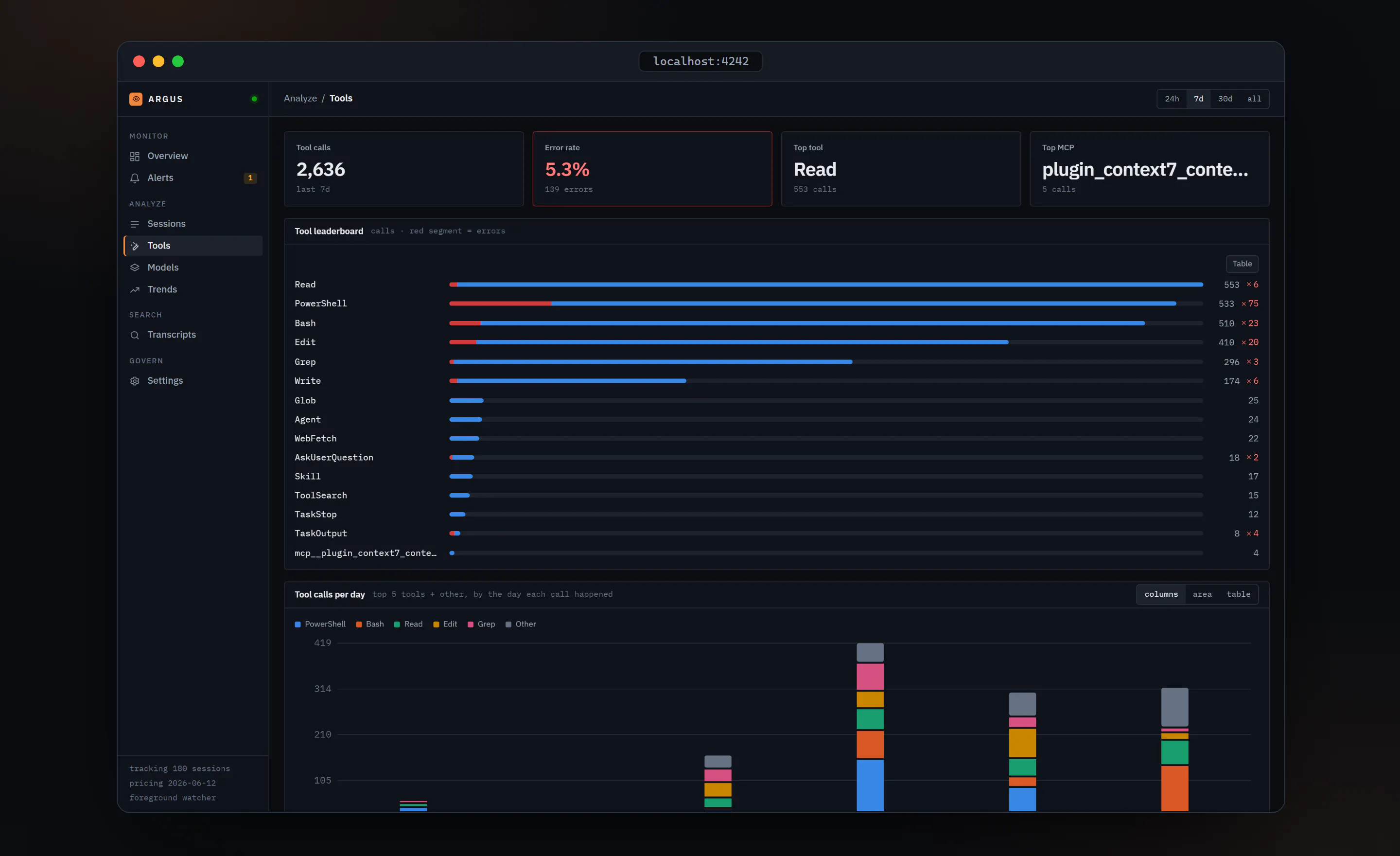Click the Sessions list icon
The width and height of the screenshot is (1400, 856).
135,224
